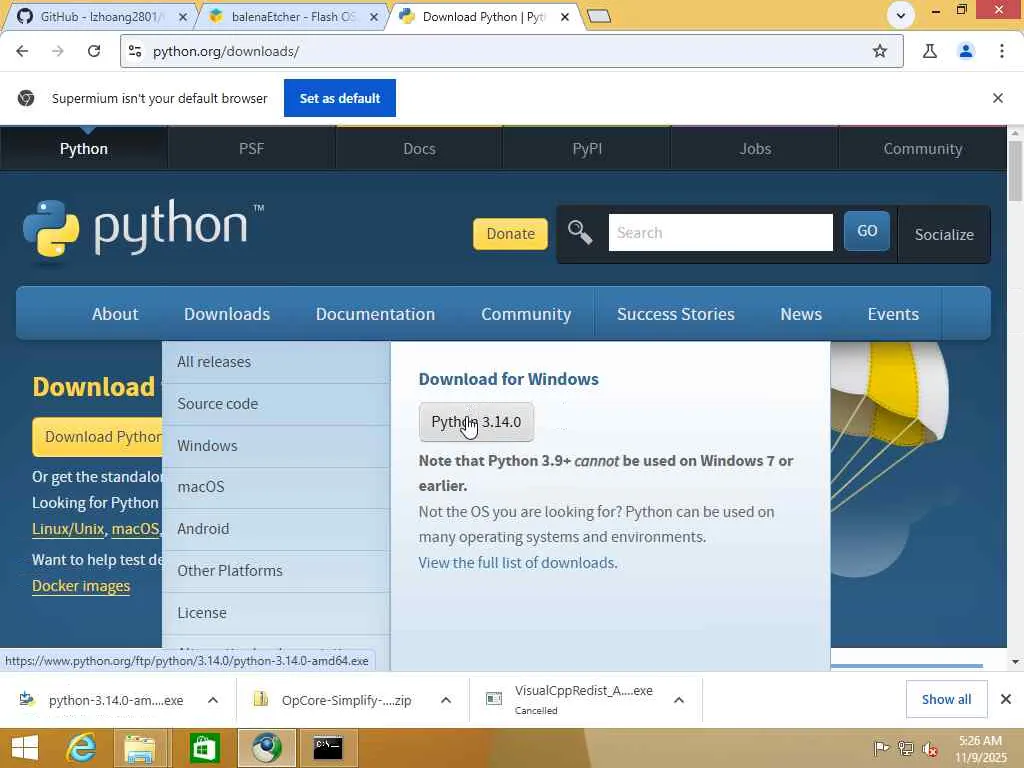The width and height of the screenshot is (1024, 768).
Task: Open the Docs top navigation item
Action: click(x=419, y=149)
